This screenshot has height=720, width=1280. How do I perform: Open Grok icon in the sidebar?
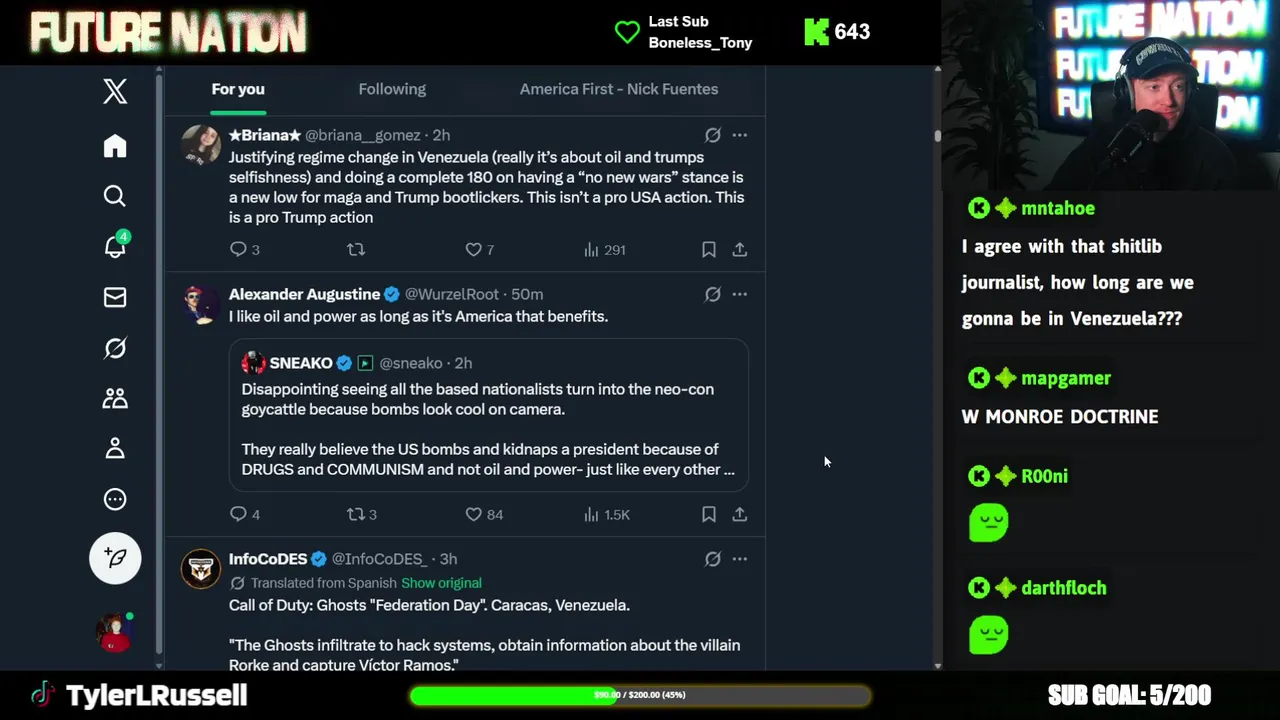coord(115,348)
